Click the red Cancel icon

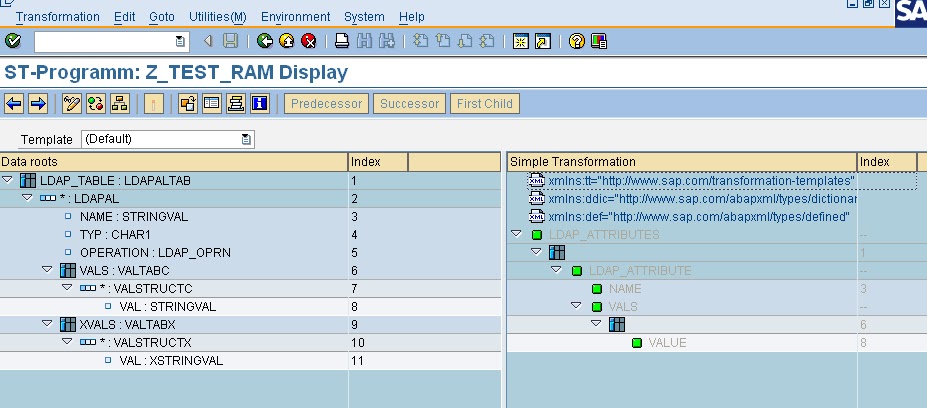pyautogui.click(x=309, y=41)
